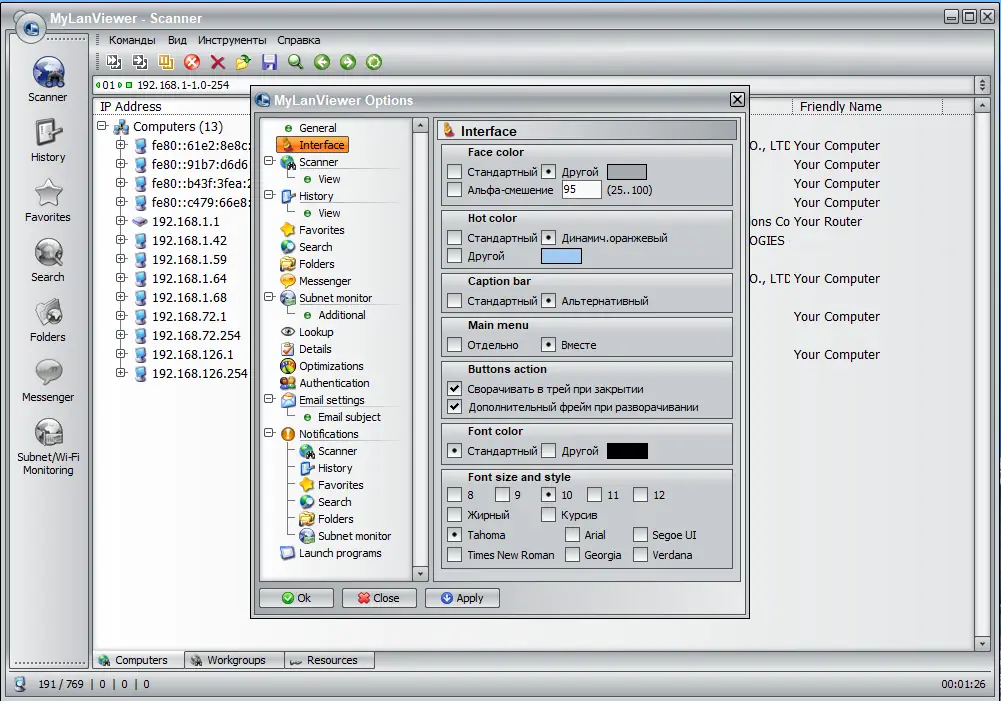
Task: Select Отдельно for Main menu
Action: (x=455, y=345)
